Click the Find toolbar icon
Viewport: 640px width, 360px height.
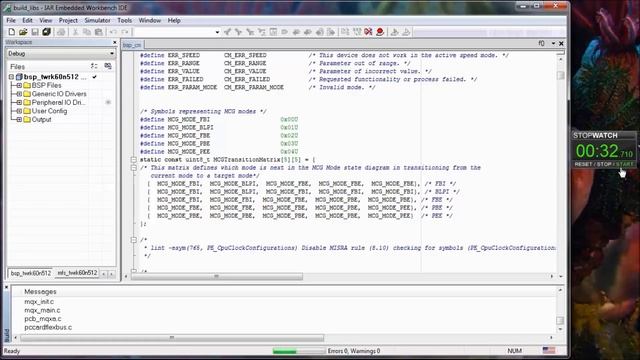(x=250, y=32)
